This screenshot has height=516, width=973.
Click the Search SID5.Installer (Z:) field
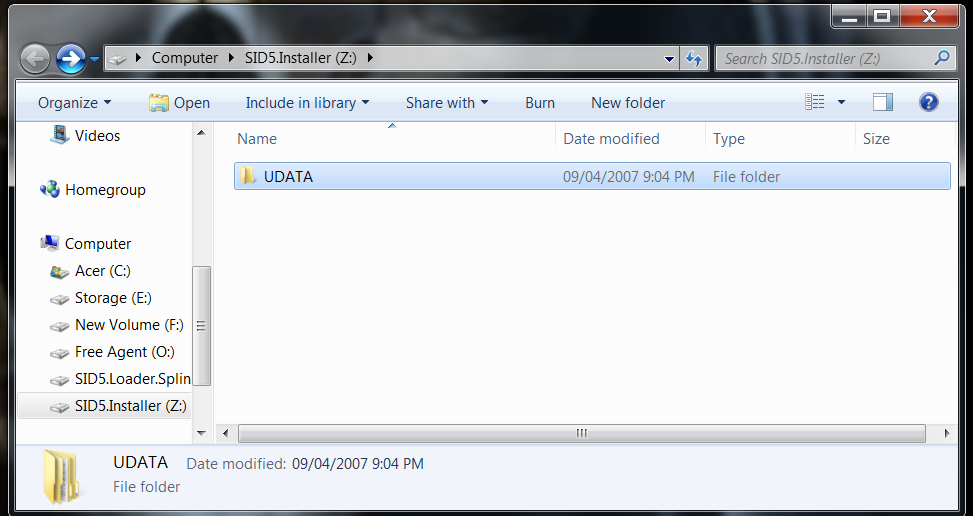click(x=828, y=58)
